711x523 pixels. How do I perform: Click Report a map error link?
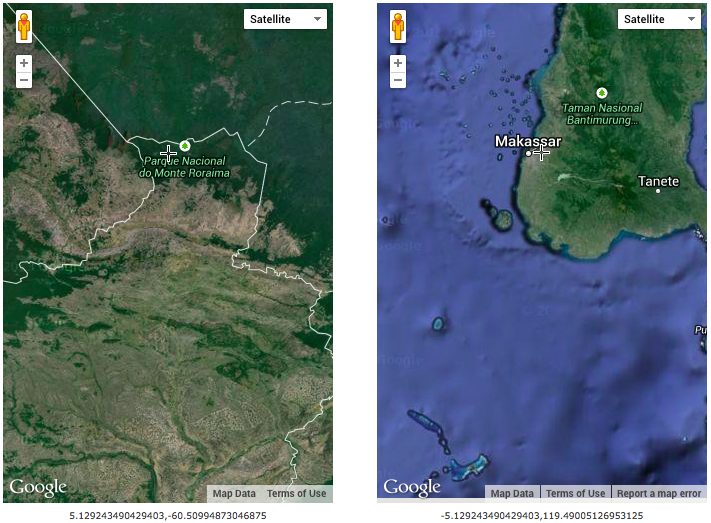(658, 494)
